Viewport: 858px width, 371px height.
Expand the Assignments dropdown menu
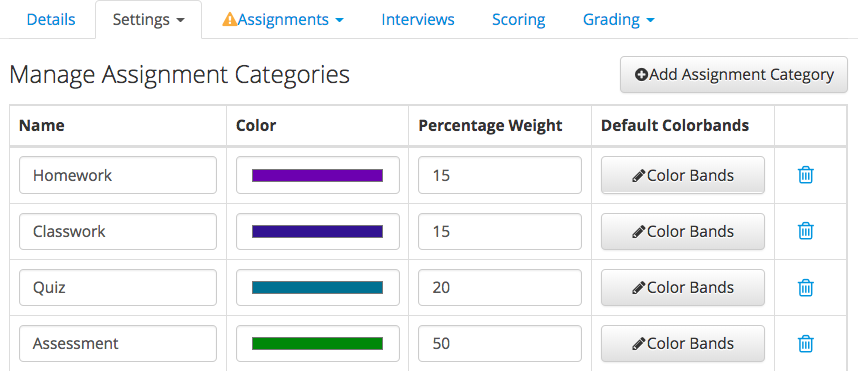(283, 20)
